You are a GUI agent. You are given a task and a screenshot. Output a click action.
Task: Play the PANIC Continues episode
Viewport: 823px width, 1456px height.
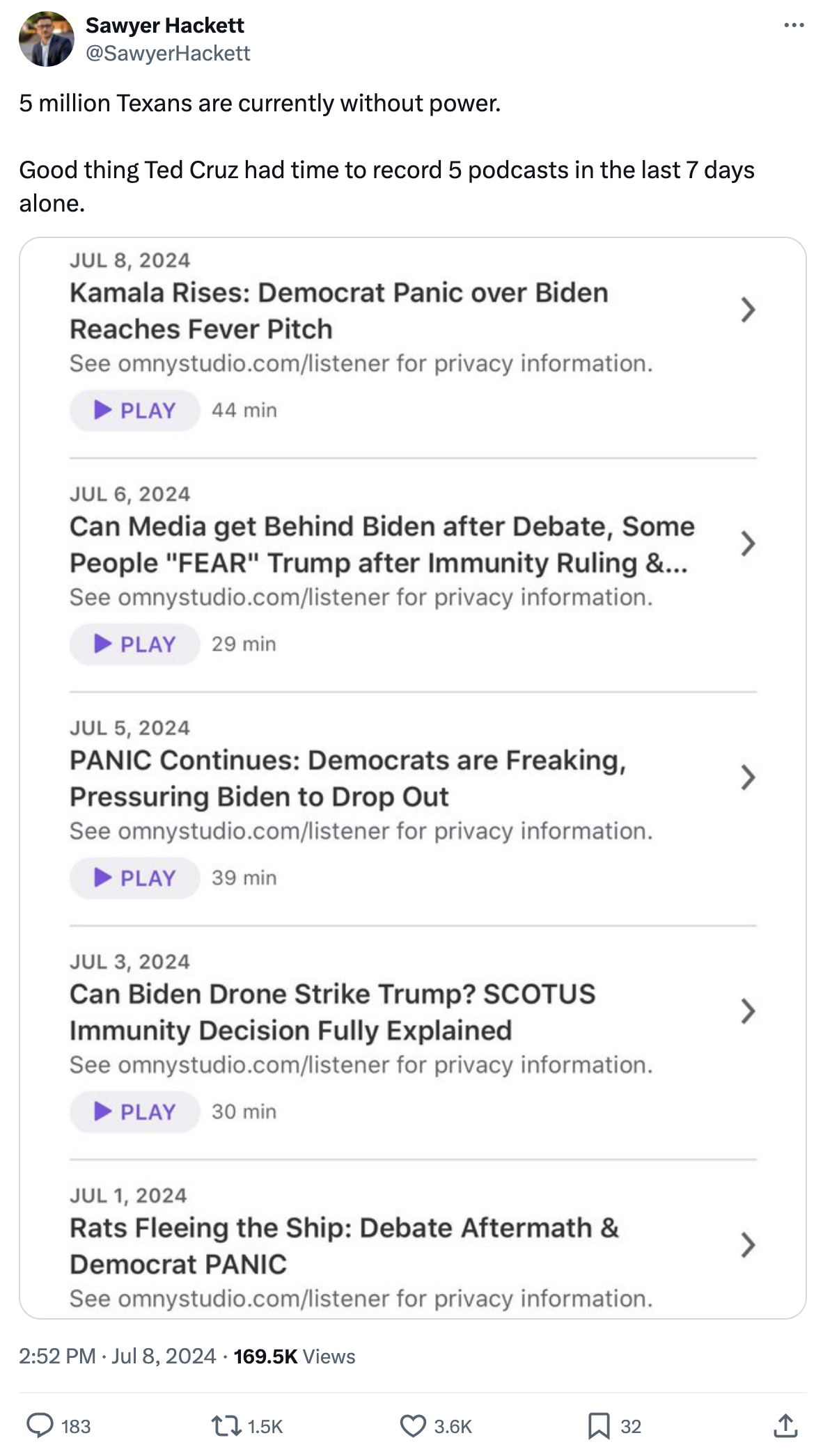coord(134,878)
